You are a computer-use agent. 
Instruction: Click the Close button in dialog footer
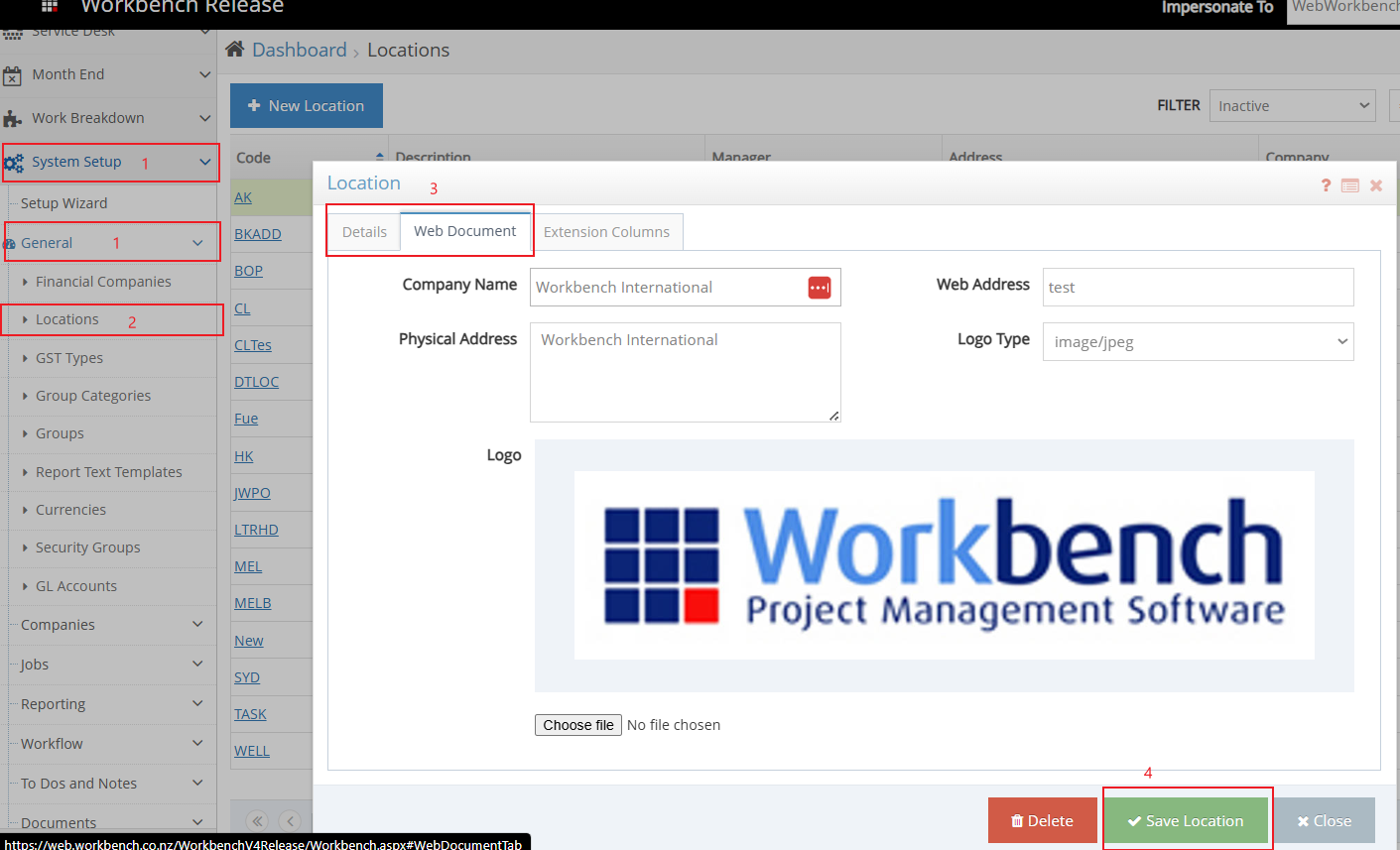[x=1325, y=821]
